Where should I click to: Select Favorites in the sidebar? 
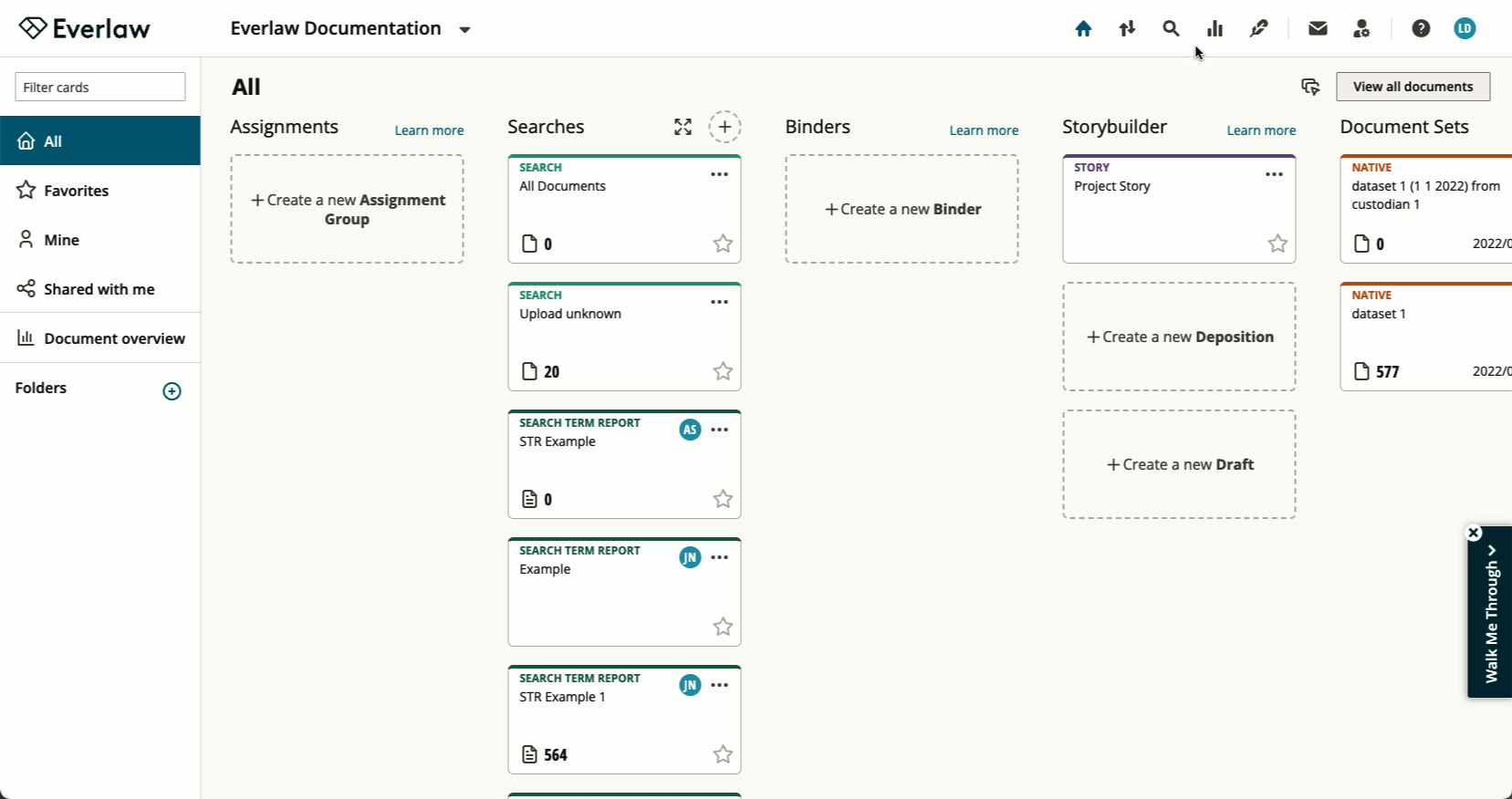pos(100,190)
